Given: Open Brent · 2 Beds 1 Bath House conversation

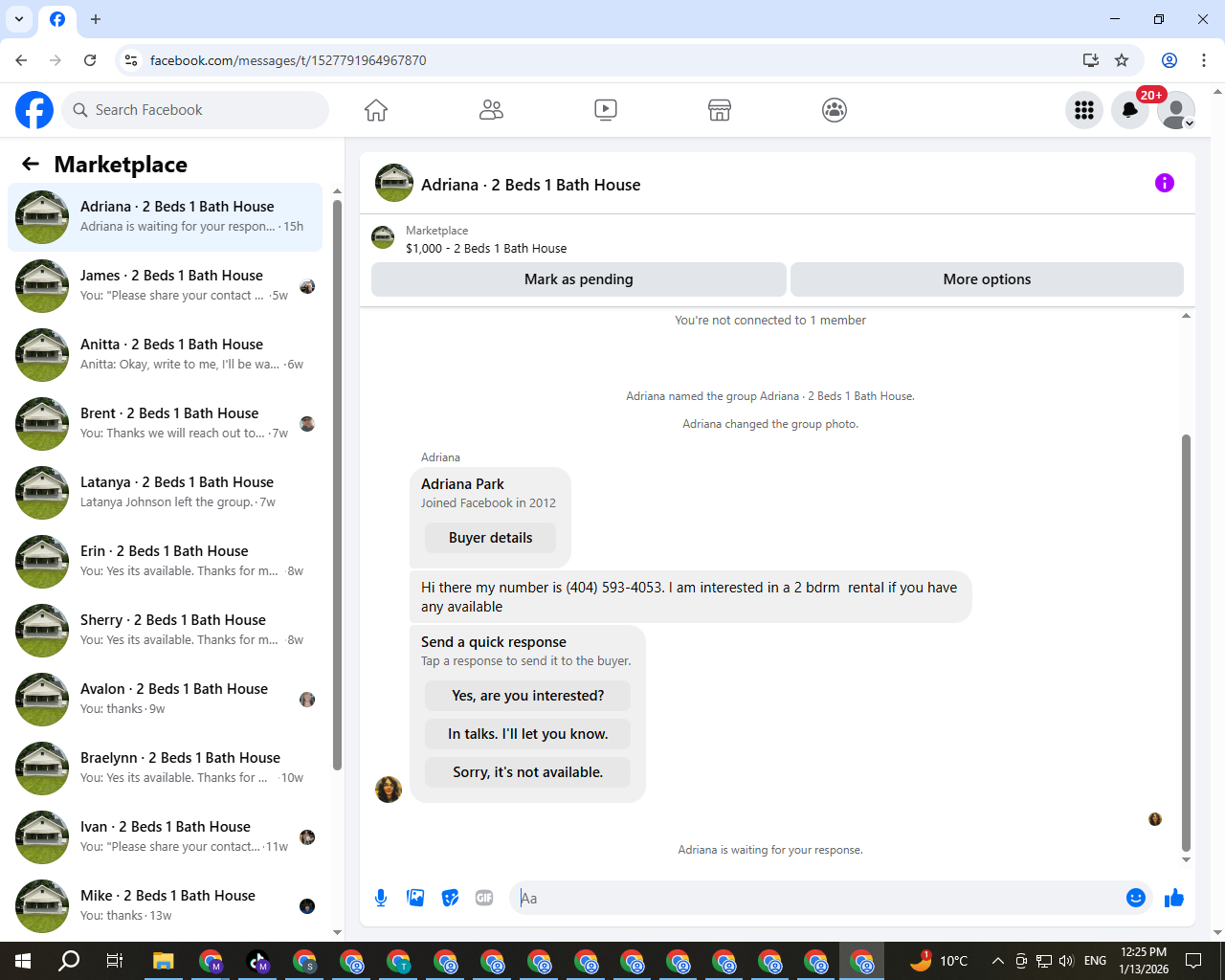Looking at the screenshot, I should [165, 424].
